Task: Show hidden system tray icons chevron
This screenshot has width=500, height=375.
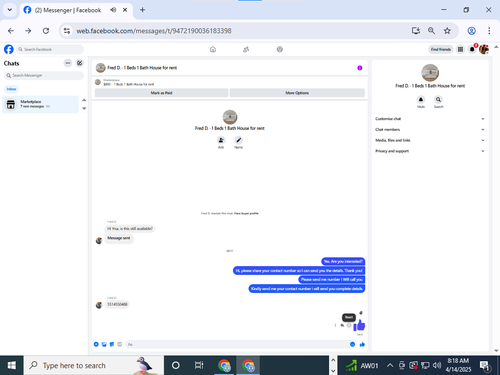Action: (x=390, y=366)
